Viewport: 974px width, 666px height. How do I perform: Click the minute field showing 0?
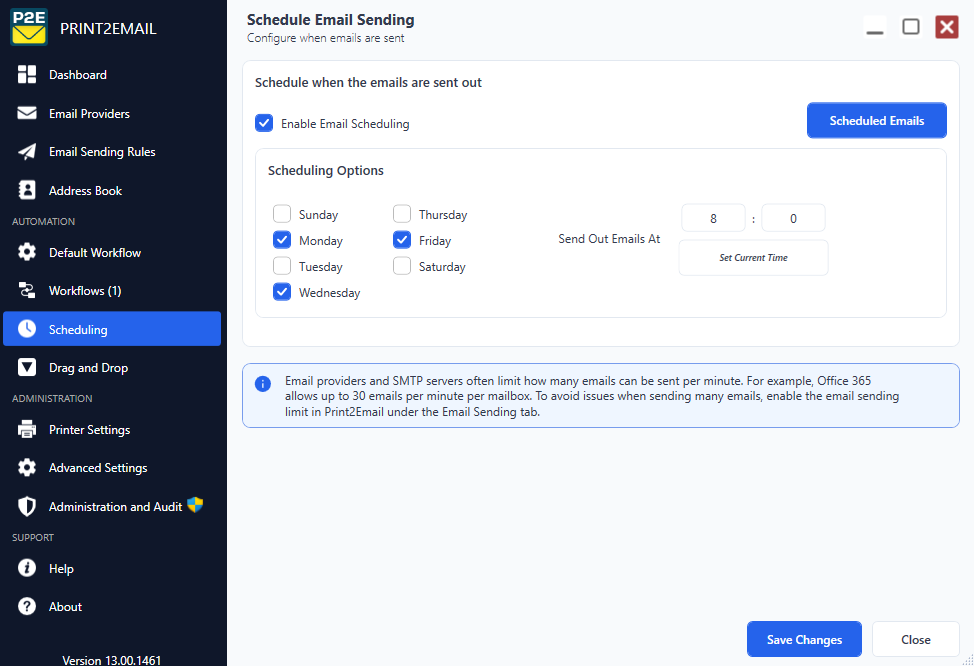click(x=793, y=218)
